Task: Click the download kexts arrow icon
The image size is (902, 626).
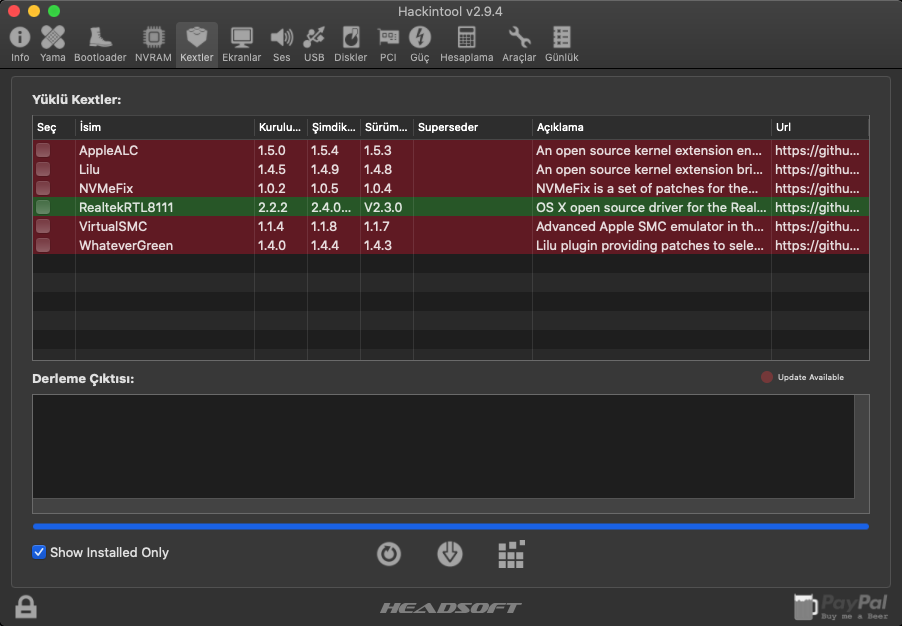Action: point(450,554)
